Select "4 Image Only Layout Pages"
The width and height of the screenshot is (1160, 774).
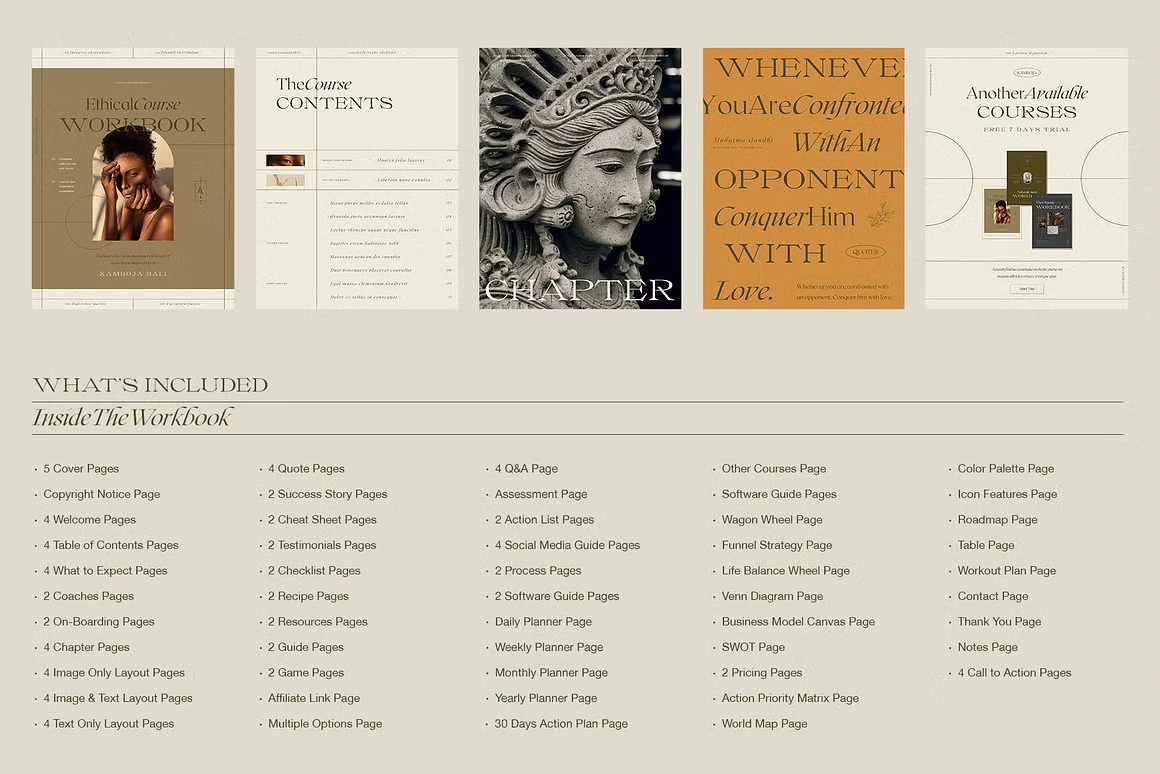pos(114,673)
